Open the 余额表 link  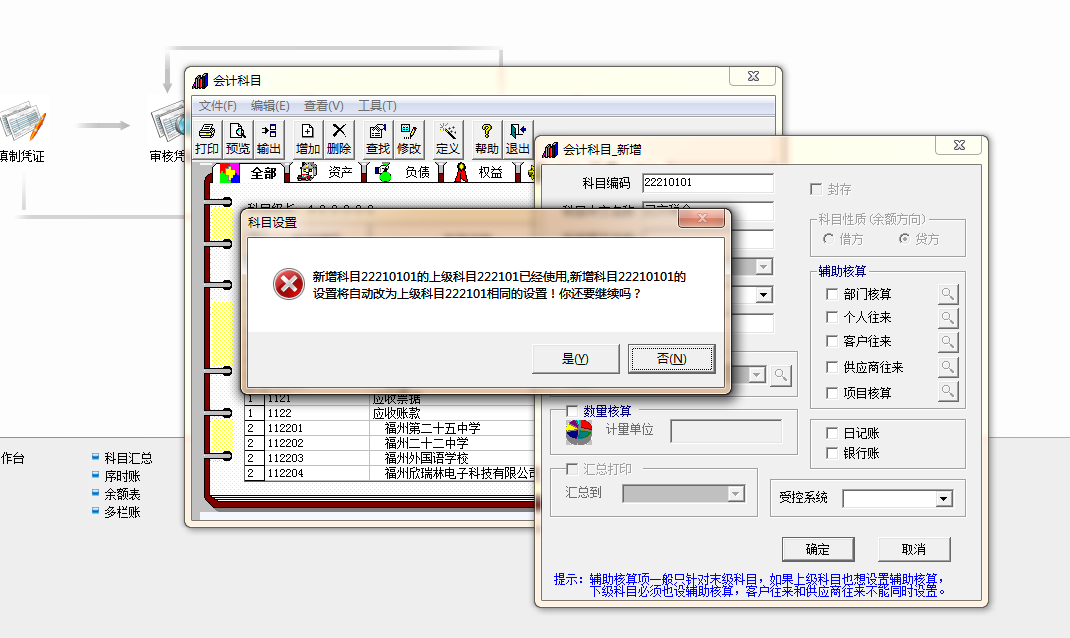click(122, 494)
